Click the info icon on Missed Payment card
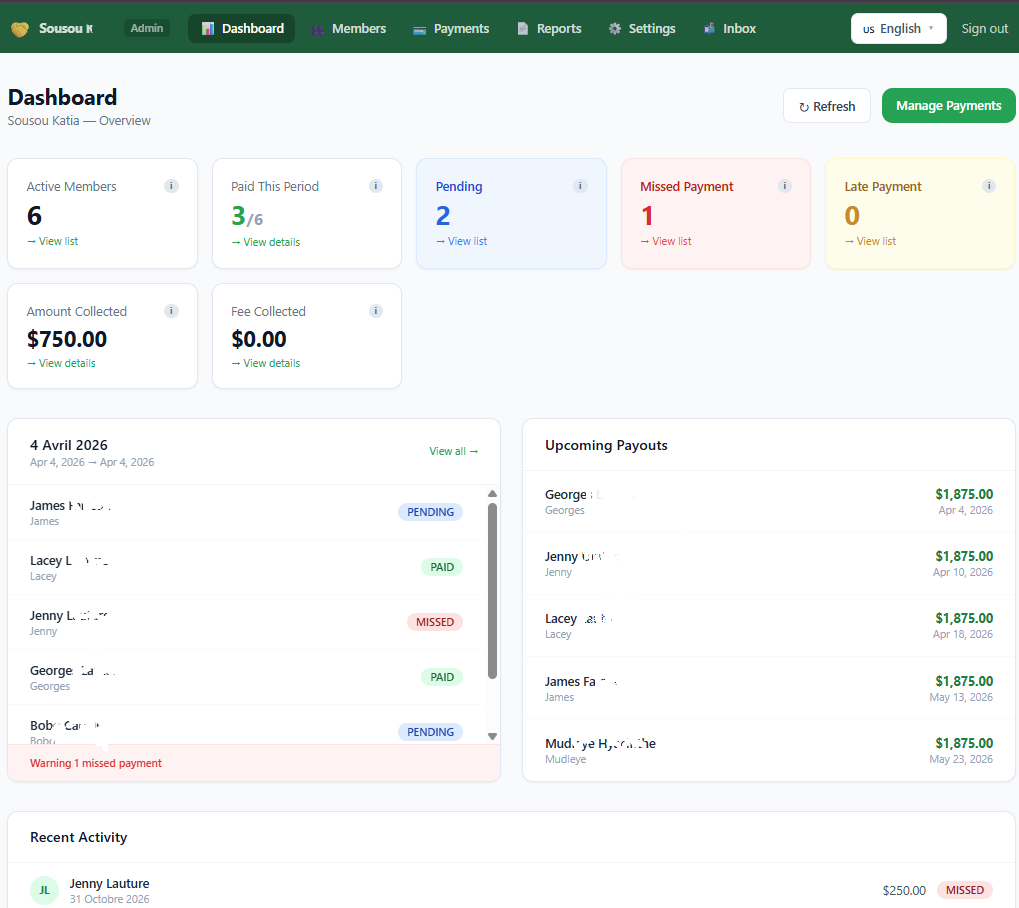Screen dimensions: 1019x908 785,186
